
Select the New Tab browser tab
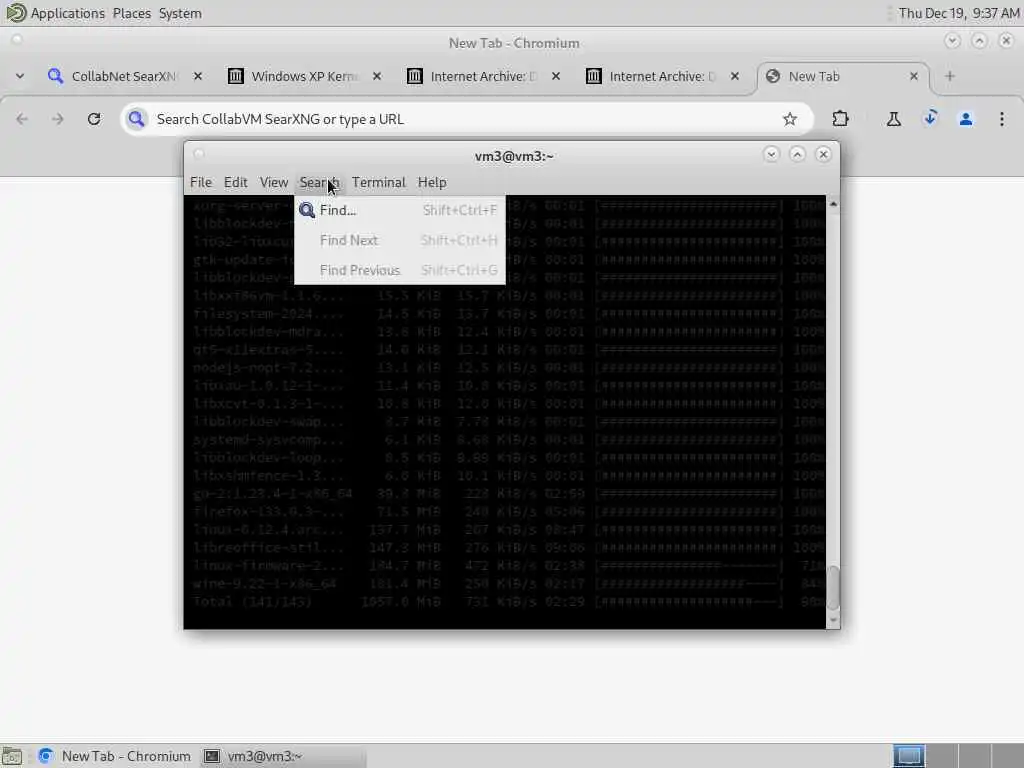click(x=842, y=76)
